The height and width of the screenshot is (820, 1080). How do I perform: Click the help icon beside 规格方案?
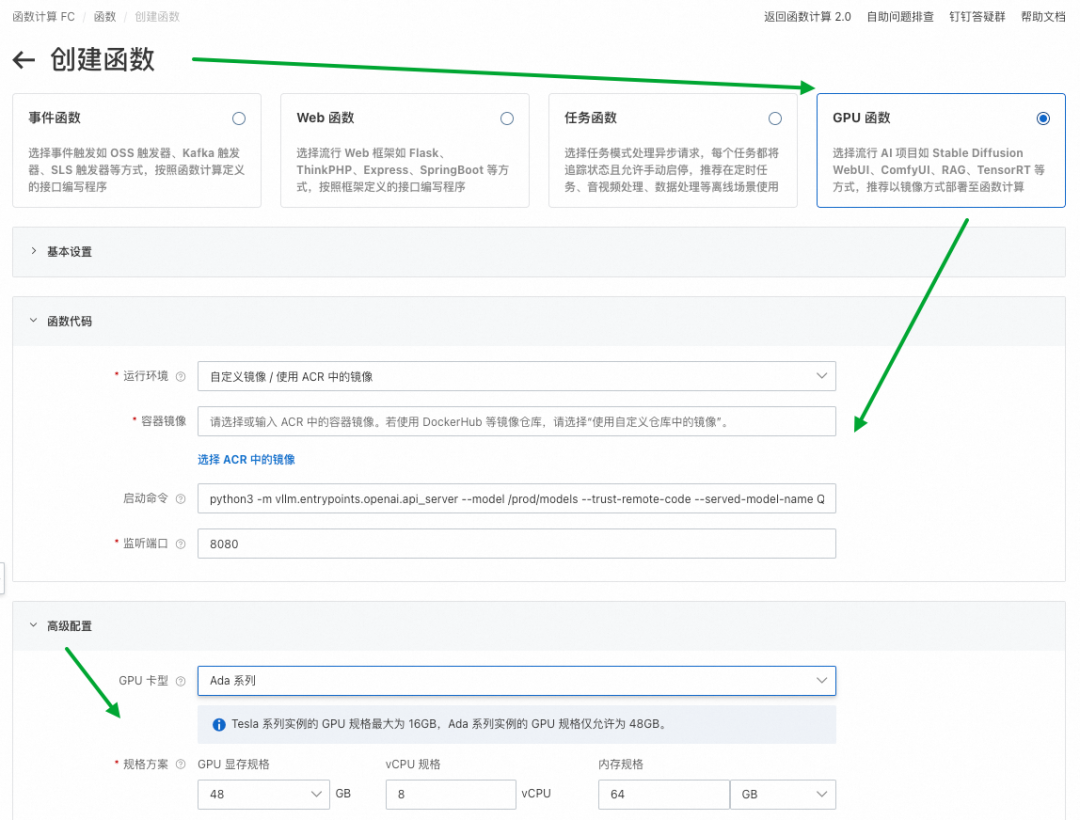tap(181, 762)
